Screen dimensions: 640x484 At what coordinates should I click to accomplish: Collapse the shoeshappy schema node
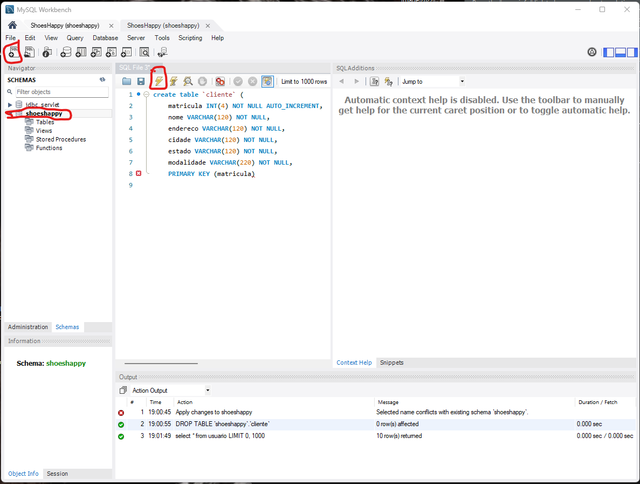(x=10, y=113)
